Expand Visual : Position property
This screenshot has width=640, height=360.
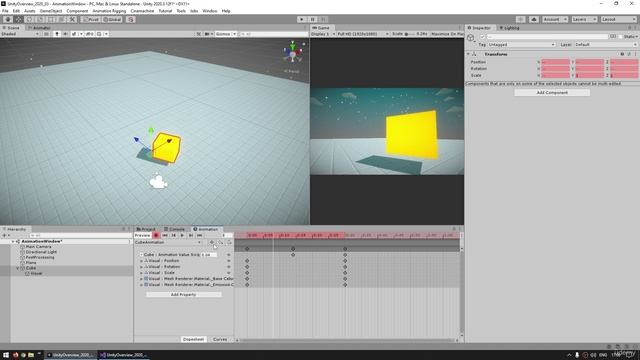point(142,260)
